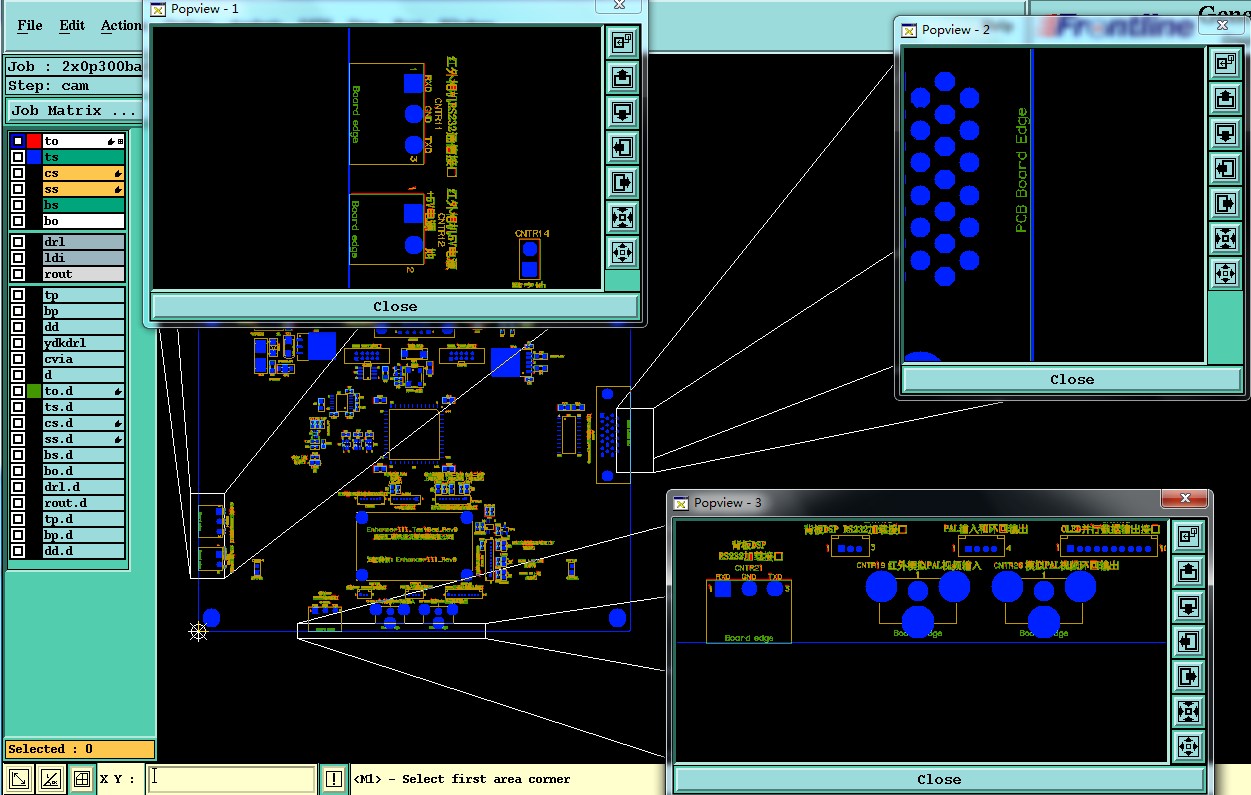The width and height of the screenshot is (1251, 795).
Task: Click the angle measurement icon by X Y
Action: click(50, 779)
